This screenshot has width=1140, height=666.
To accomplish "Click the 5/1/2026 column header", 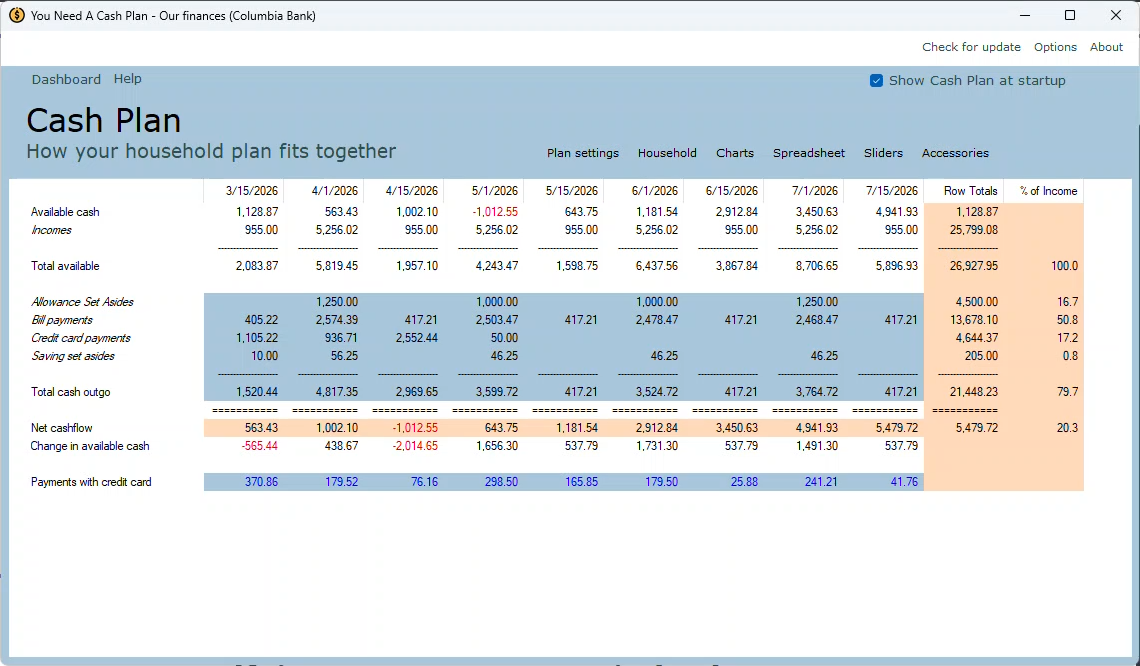I will tap(494, 191).
